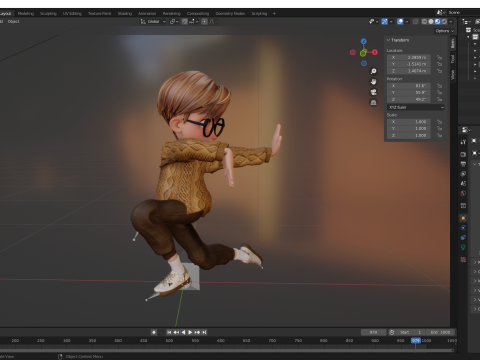Viewport: 480px width, 360px height.
Task: Open the snapping options dropdown
Action: pos(194,22)
